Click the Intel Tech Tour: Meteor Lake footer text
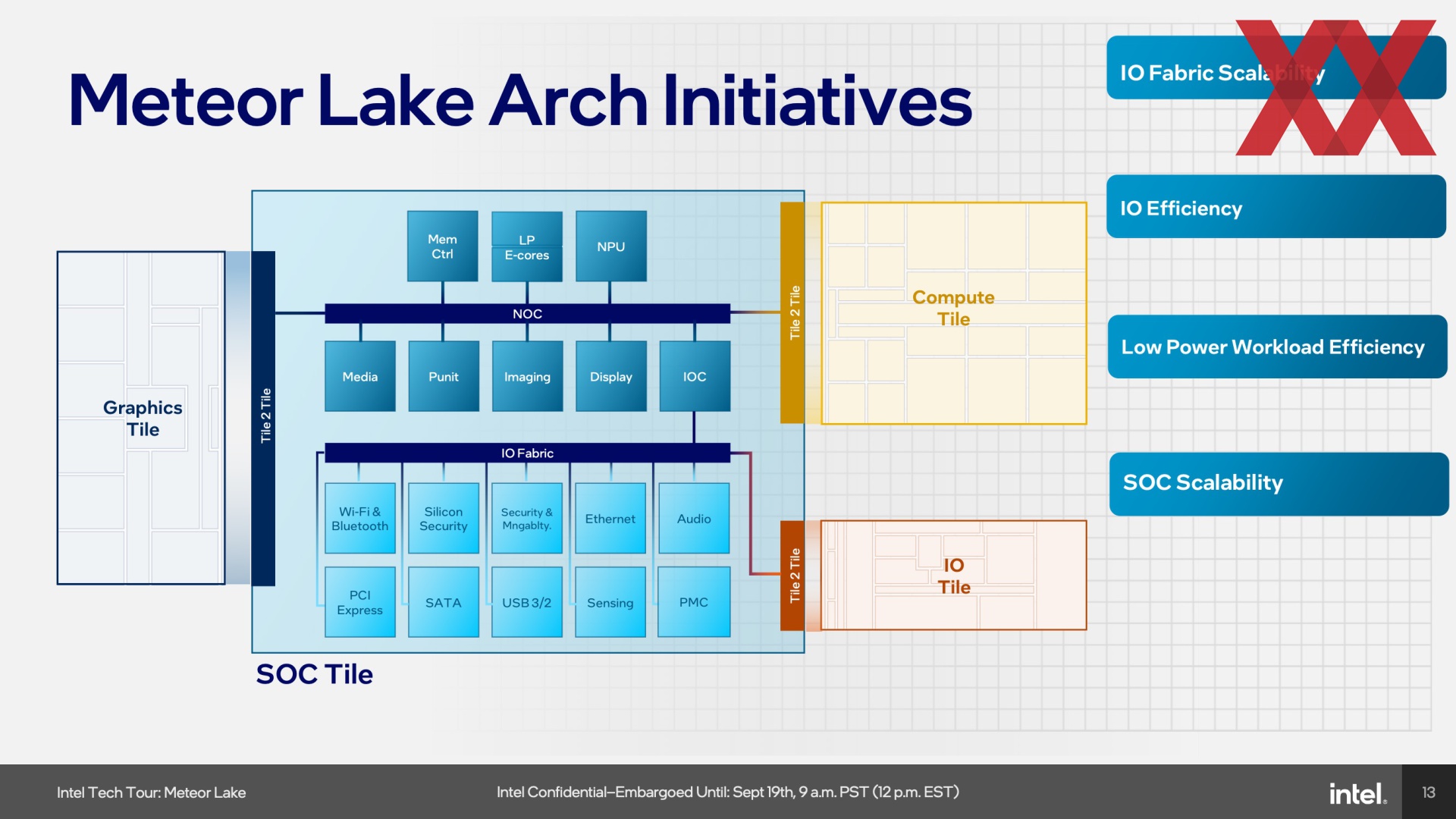Image resolution: width=1456 pixels, height=819 pixels. click(151, 792)
